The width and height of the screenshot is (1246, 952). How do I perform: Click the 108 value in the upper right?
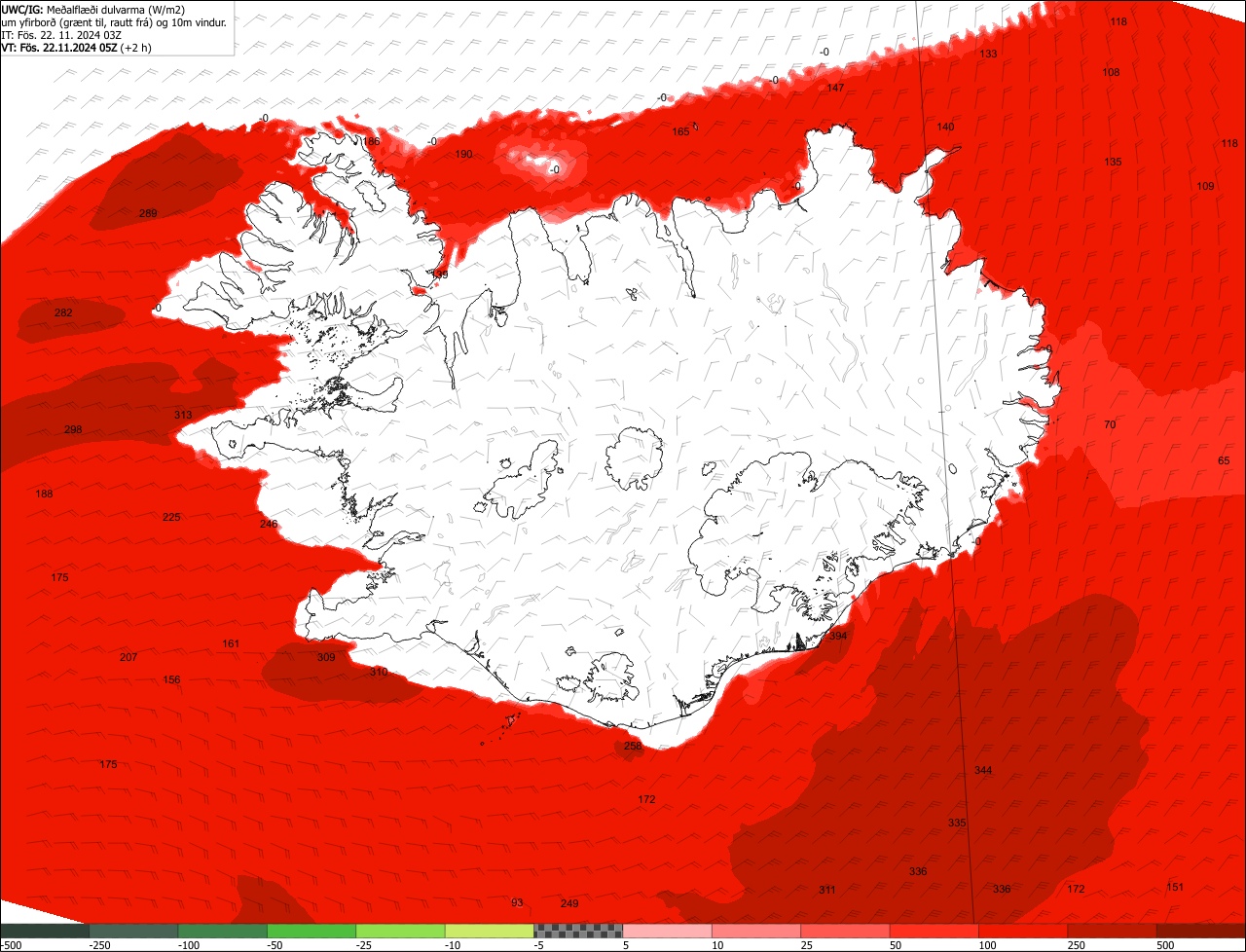click(1111, 72)
